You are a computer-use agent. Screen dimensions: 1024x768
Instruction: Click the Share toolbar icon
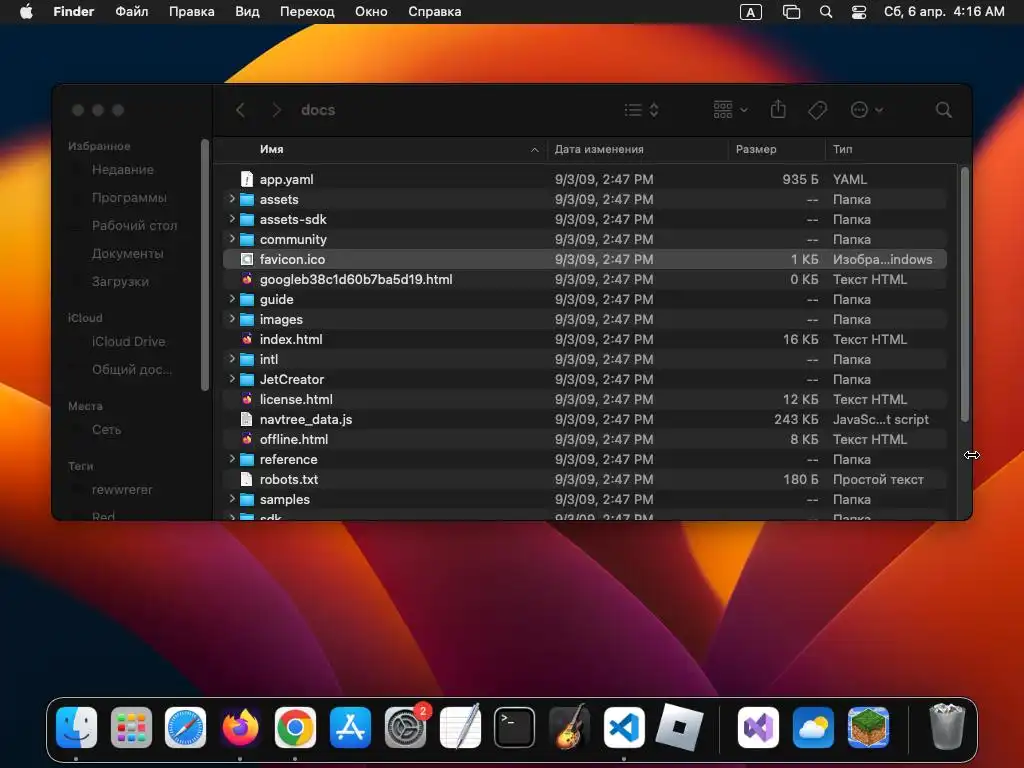pyautogui.click(x=778, y=109)
